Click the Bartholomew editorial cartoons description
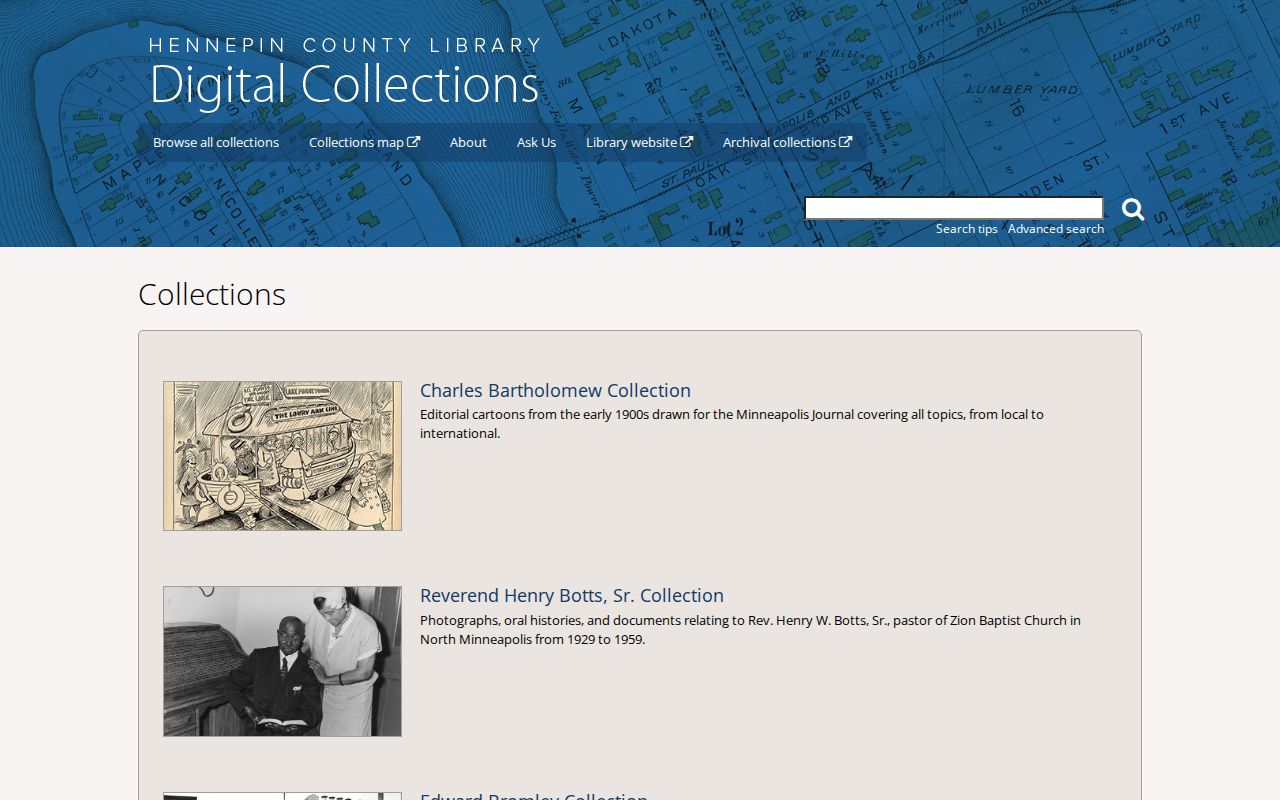 point(732,424)
